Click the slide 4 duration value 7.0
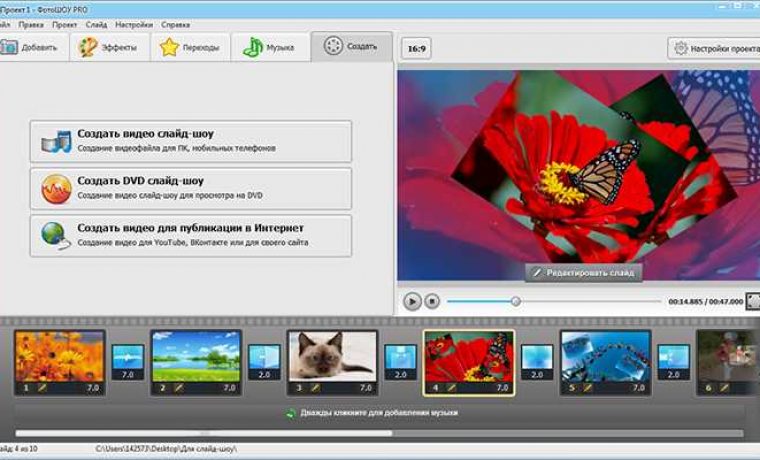The width and height of the screenshot is (760, 460). point(502,388)
